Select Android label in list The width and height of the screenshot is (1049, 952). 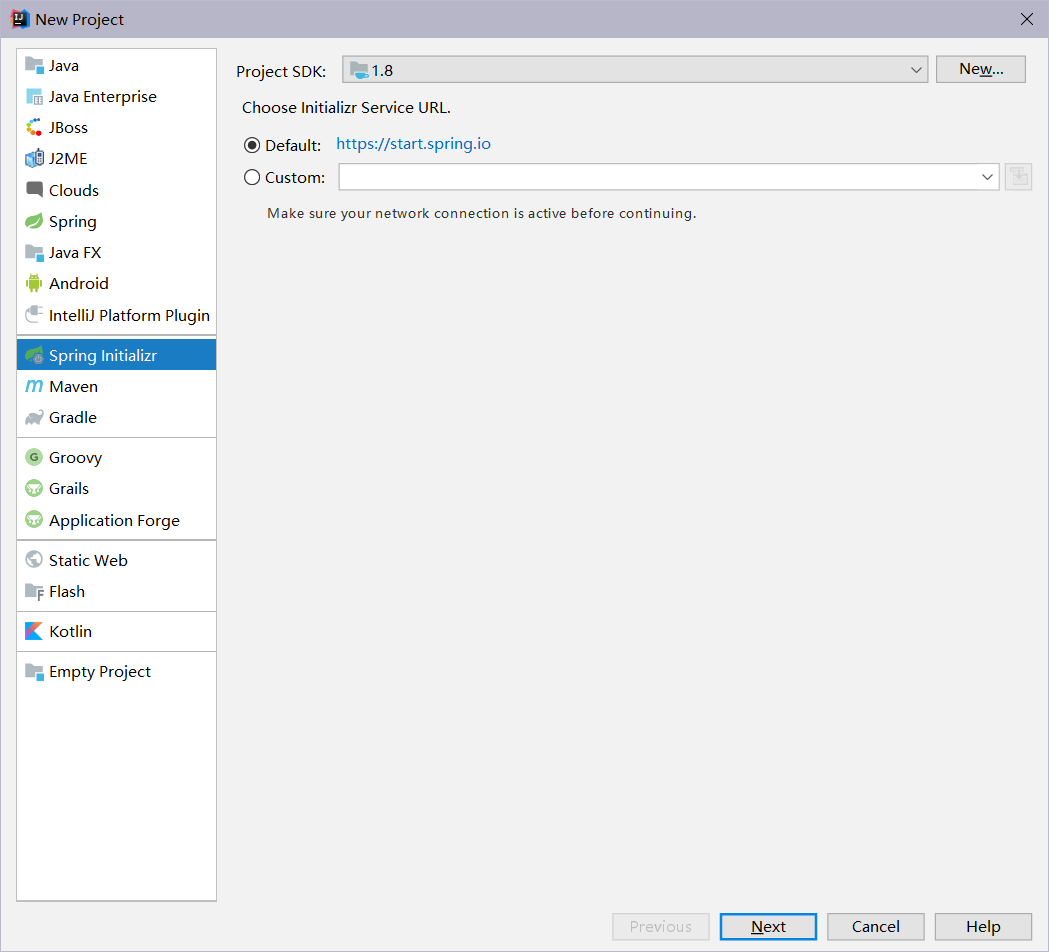78,284
